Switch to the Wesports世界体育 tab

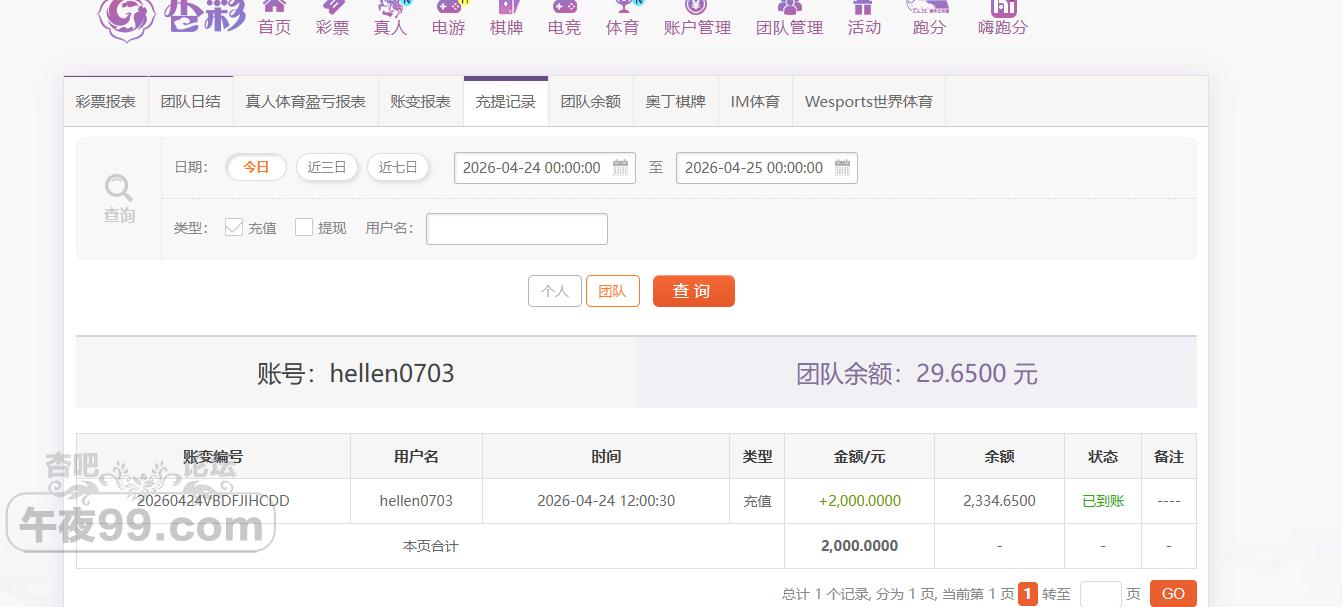[869, 102]
